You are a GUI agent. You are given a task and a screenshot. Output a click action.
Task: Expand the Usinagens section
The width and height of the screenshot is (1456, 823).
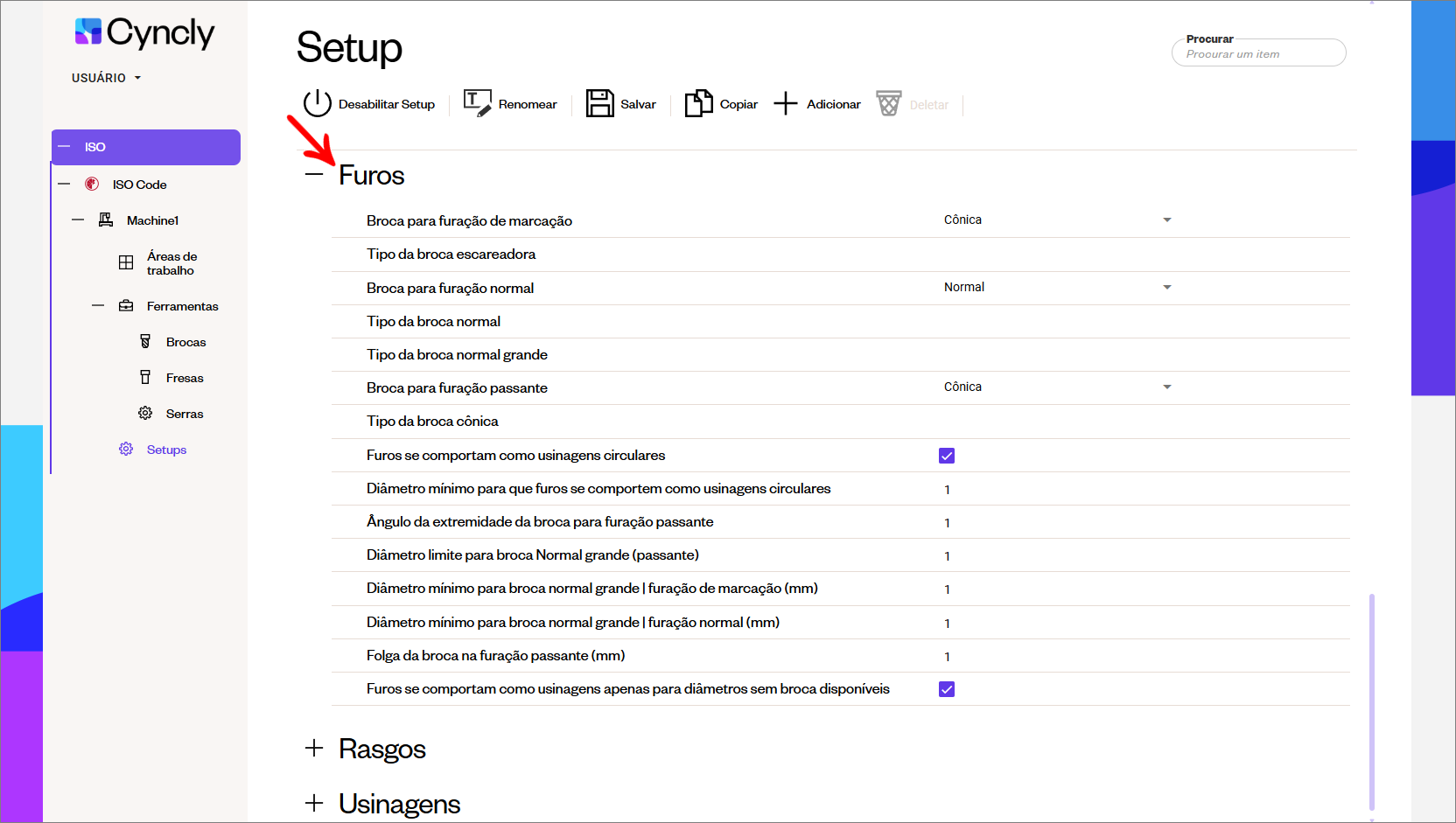(x=314, y=803)
